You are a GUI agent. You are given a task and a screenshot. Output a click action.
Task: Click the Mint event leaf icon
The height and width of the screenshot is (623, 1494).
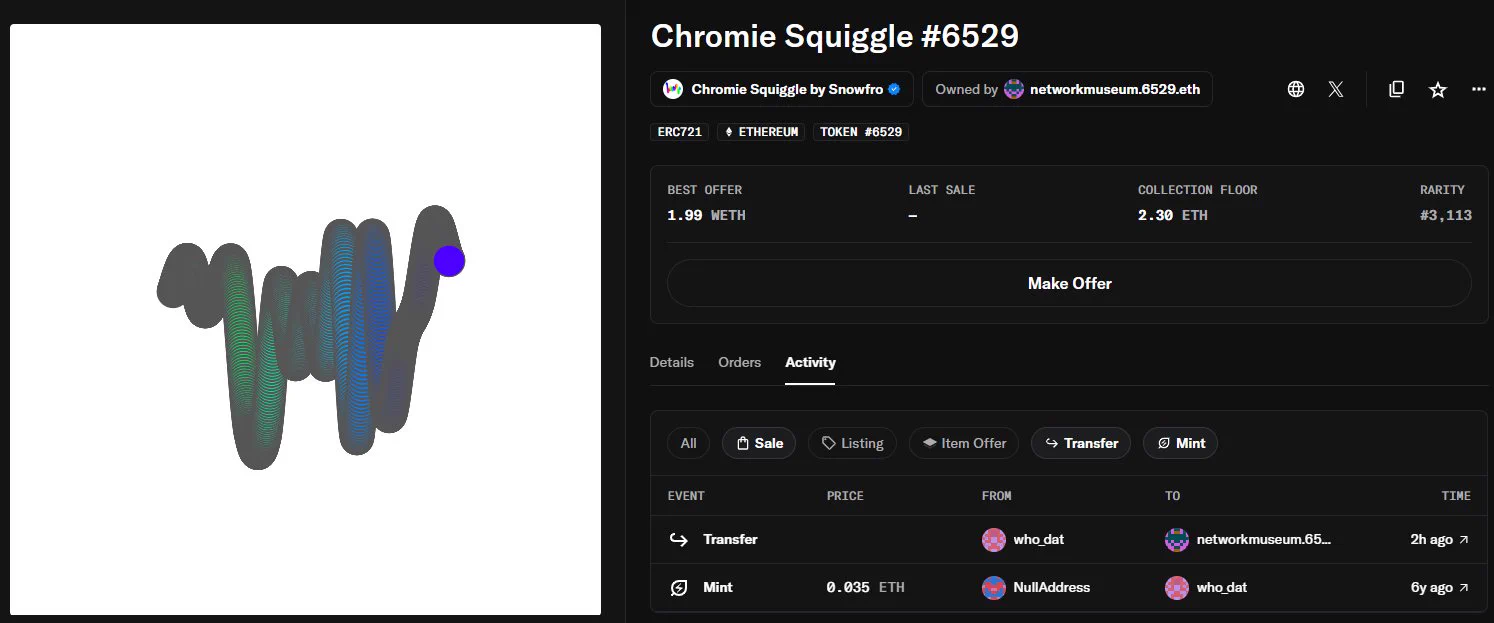(679, 587)
